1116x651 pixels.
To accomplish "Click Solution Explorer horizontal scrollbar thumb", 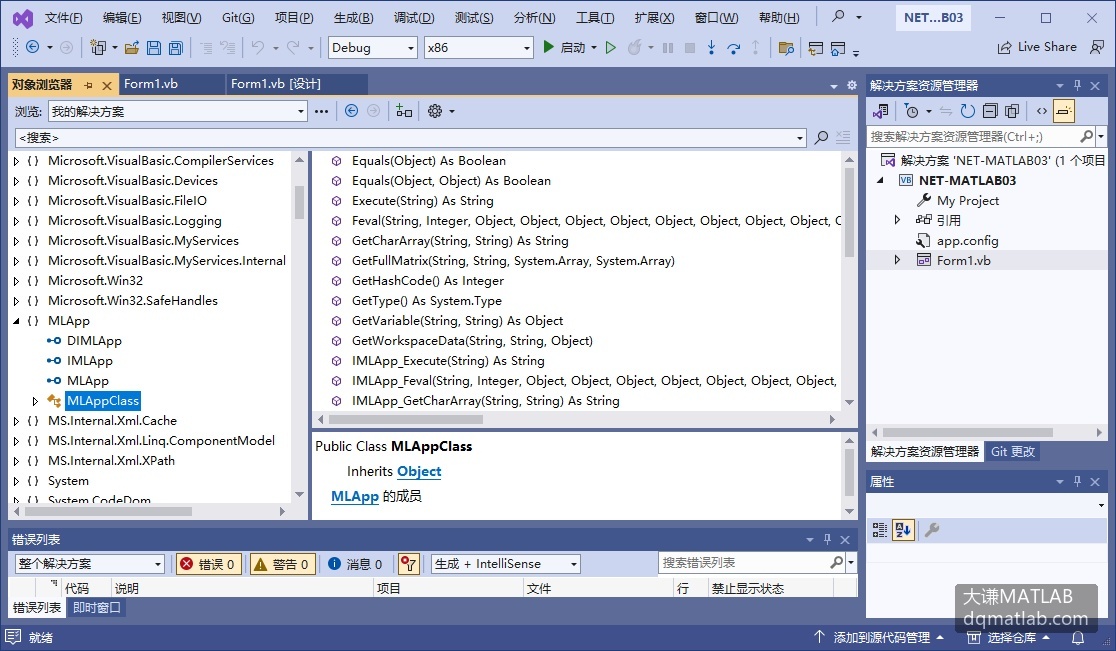I will point(967,432).
